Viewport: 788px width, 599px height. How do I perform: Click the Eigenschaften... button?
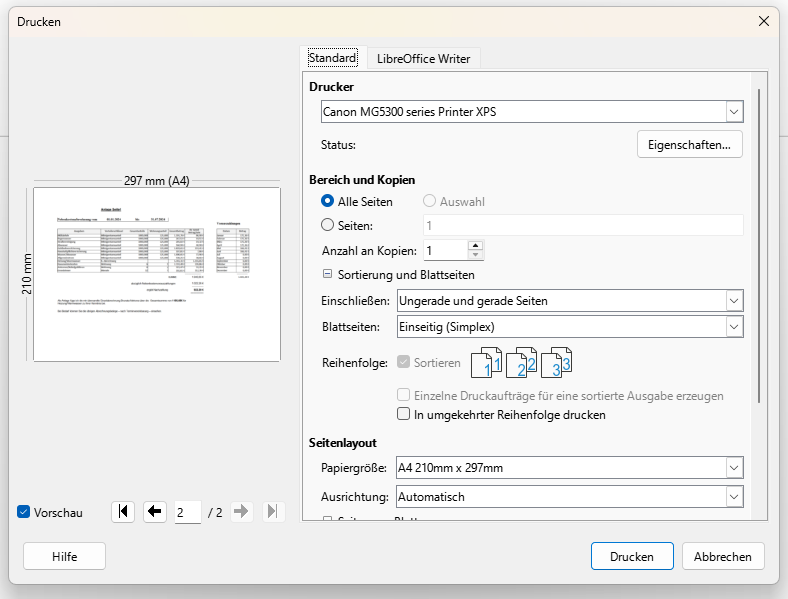coord(690,145)
